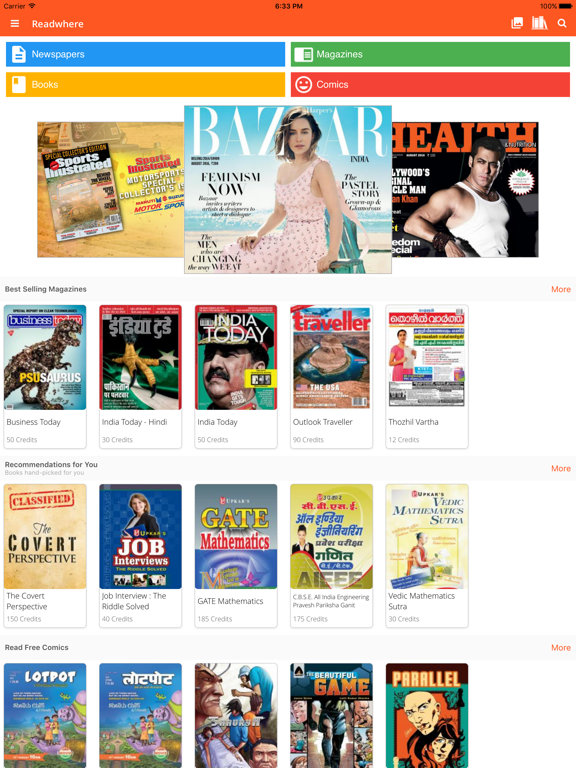The image size is (576, 768).
Task: Select the Sports Illustrated featured banner
Action: coord(111,190)
